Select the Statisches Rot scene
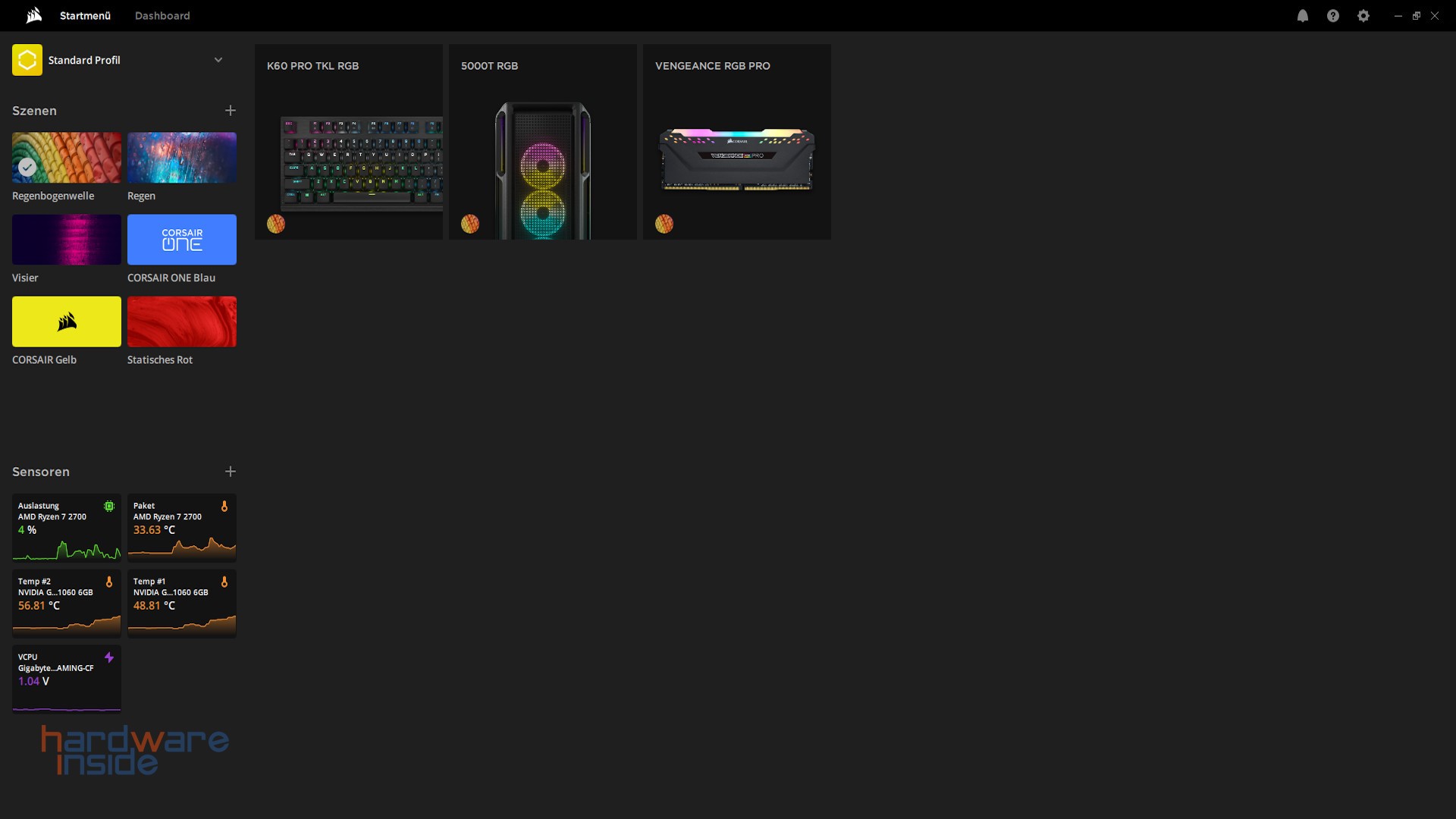Screen dimensions: 1456x819 [182, 322]
